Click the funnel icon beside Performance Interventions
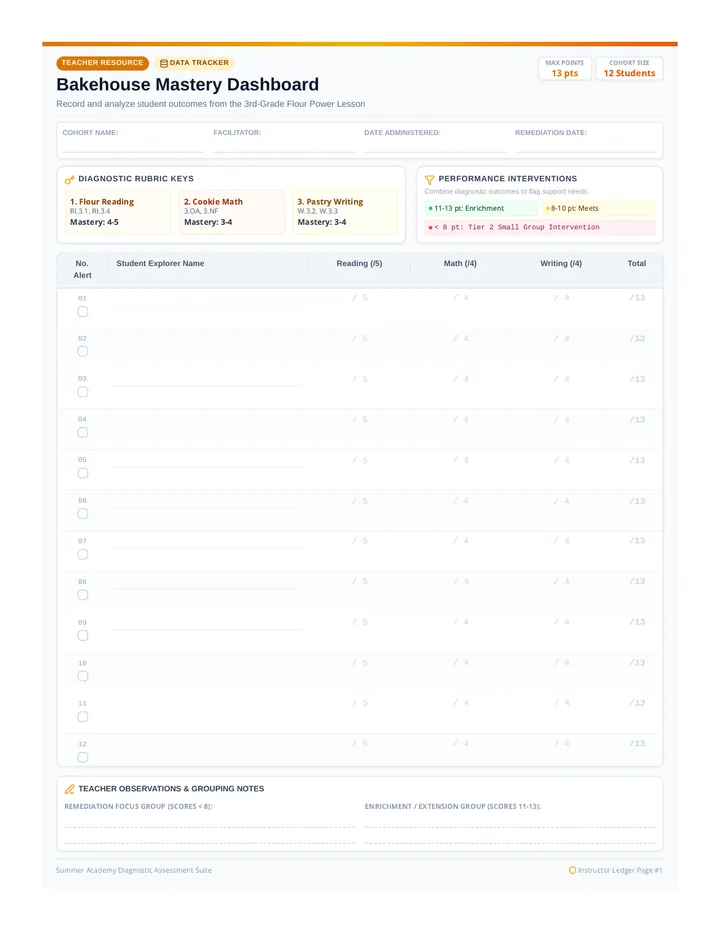This screenshot has height=932, width=720. pos(429,180)
